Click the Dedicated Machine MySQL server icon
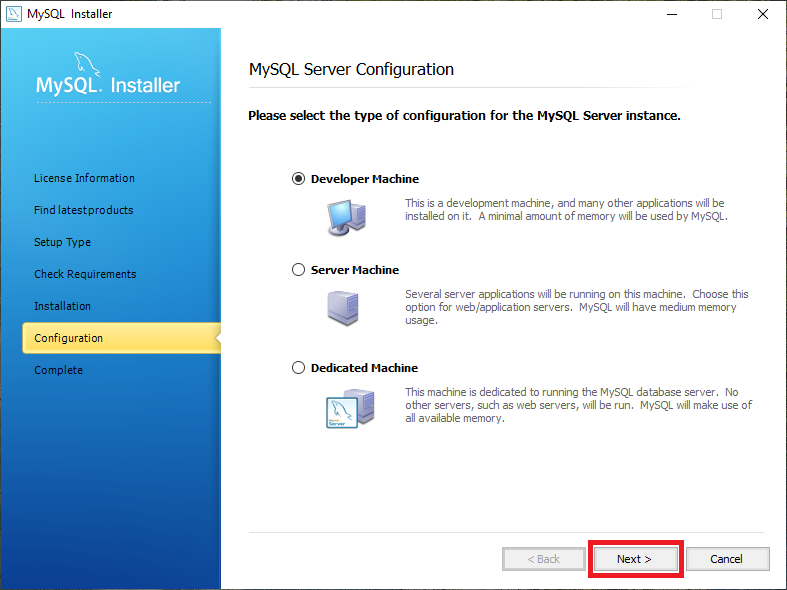 coord(350,408)
